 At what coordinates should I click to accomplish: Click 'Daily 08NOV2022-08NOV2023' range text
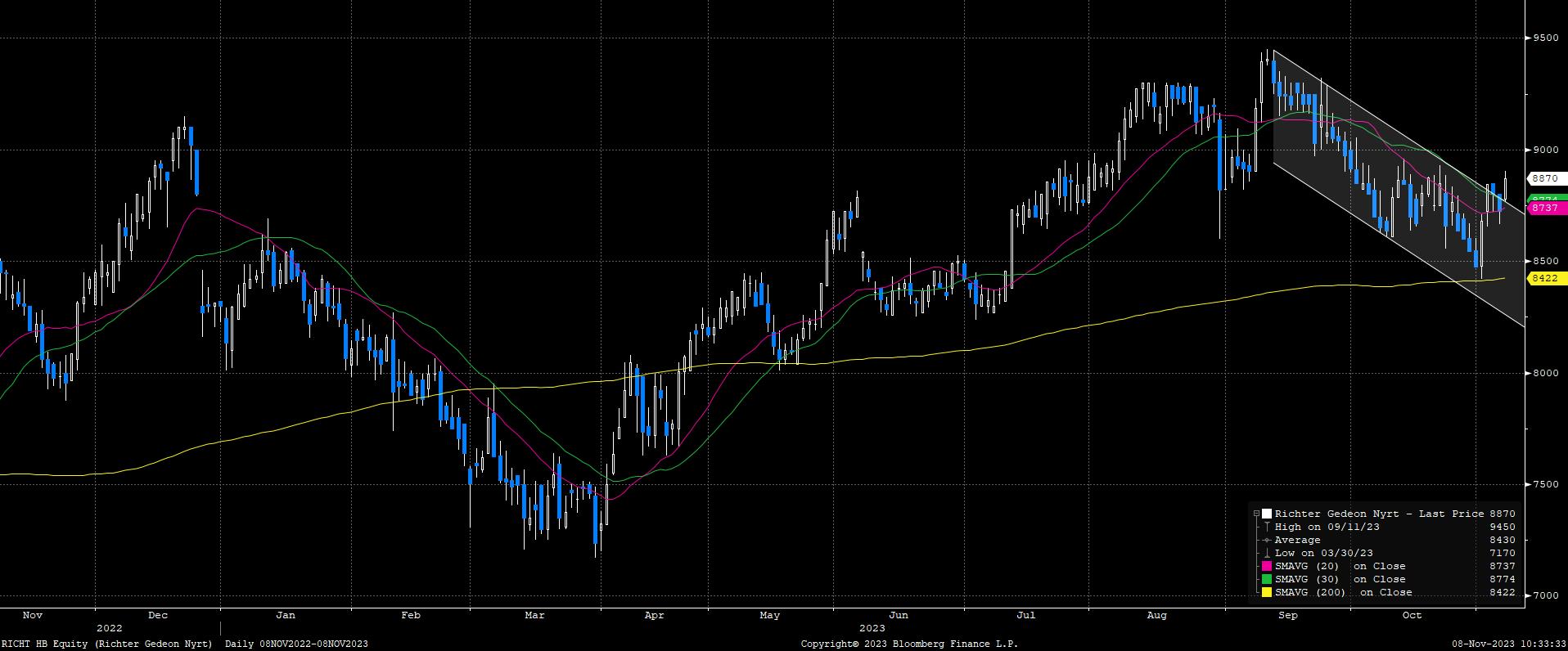coord(296,644)
